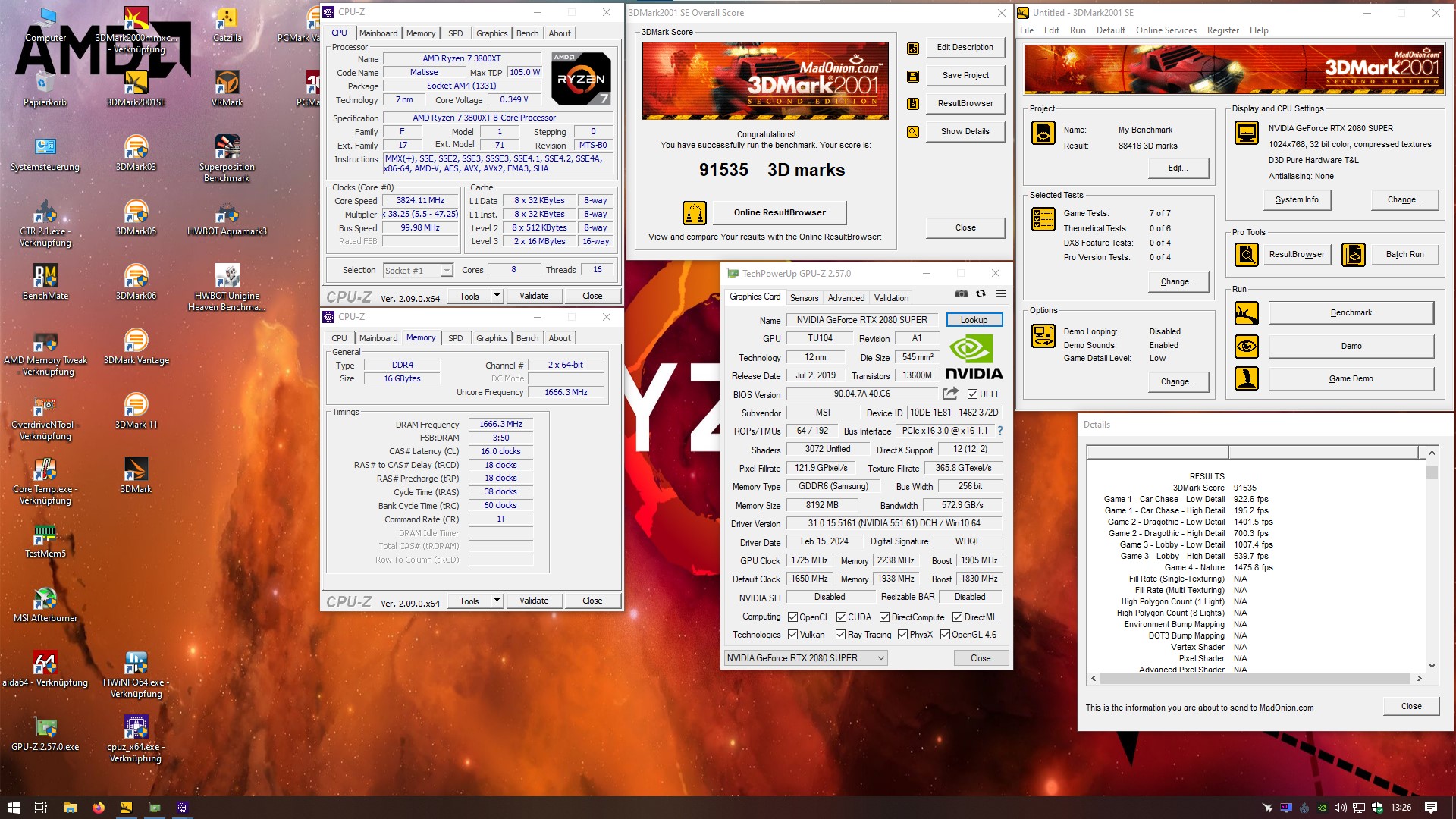This screenshot has height=819, width=1456.
Task: Toggle the UEFI checkbox in GPU-Z
Action: 972,394
